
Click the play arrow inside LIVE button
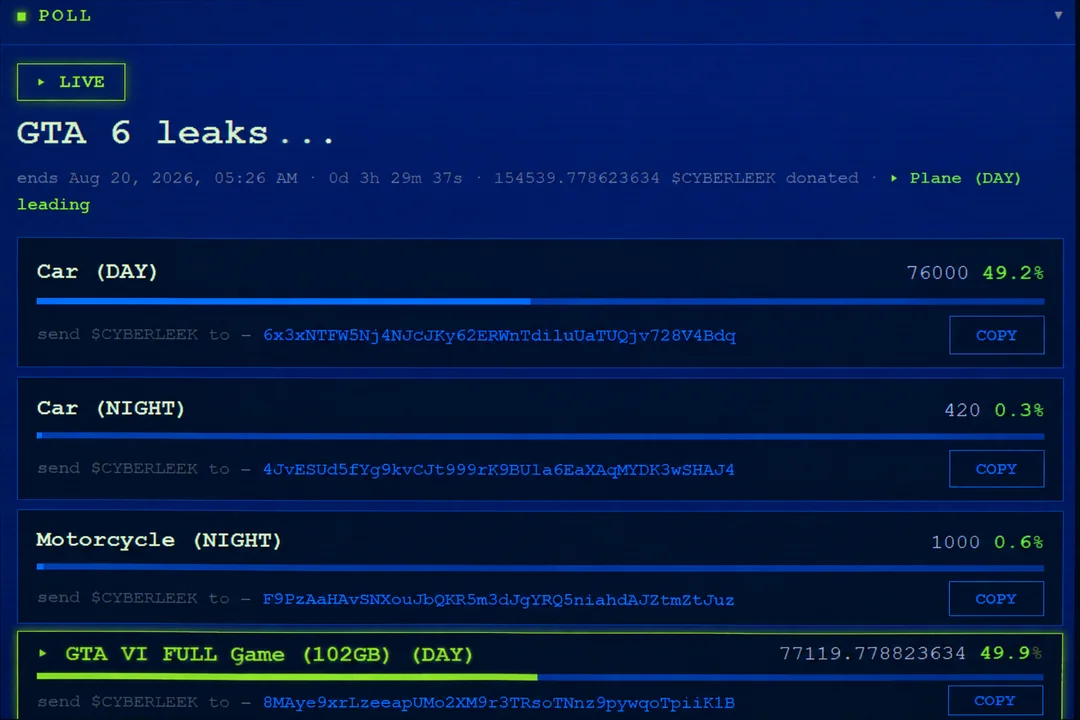[41, 82]
